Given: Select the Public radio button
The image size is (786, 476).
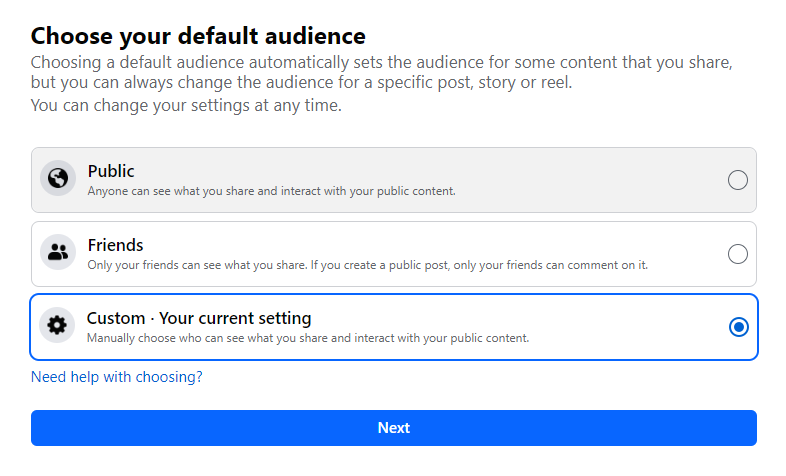Looking at the screenshot, I should tap(738, 180).
